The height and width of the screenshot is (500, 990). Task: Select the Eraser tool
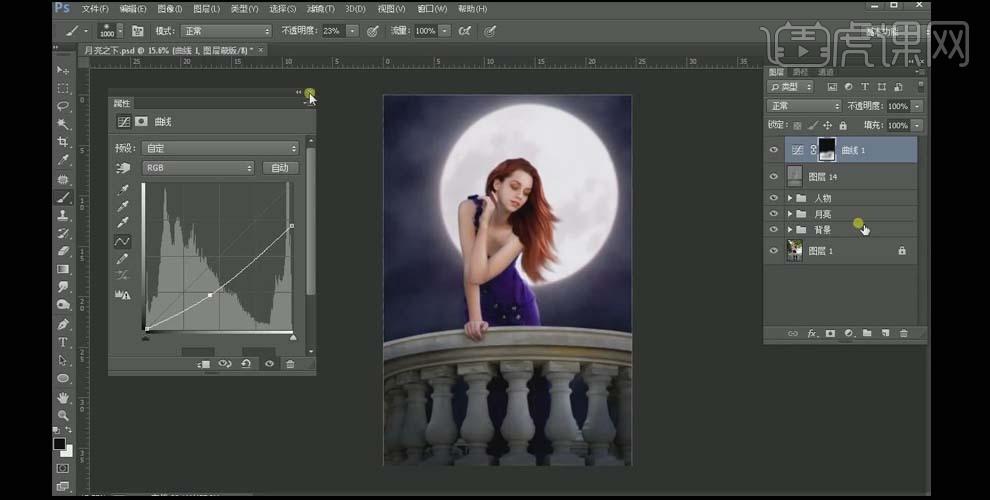[63, 251]
